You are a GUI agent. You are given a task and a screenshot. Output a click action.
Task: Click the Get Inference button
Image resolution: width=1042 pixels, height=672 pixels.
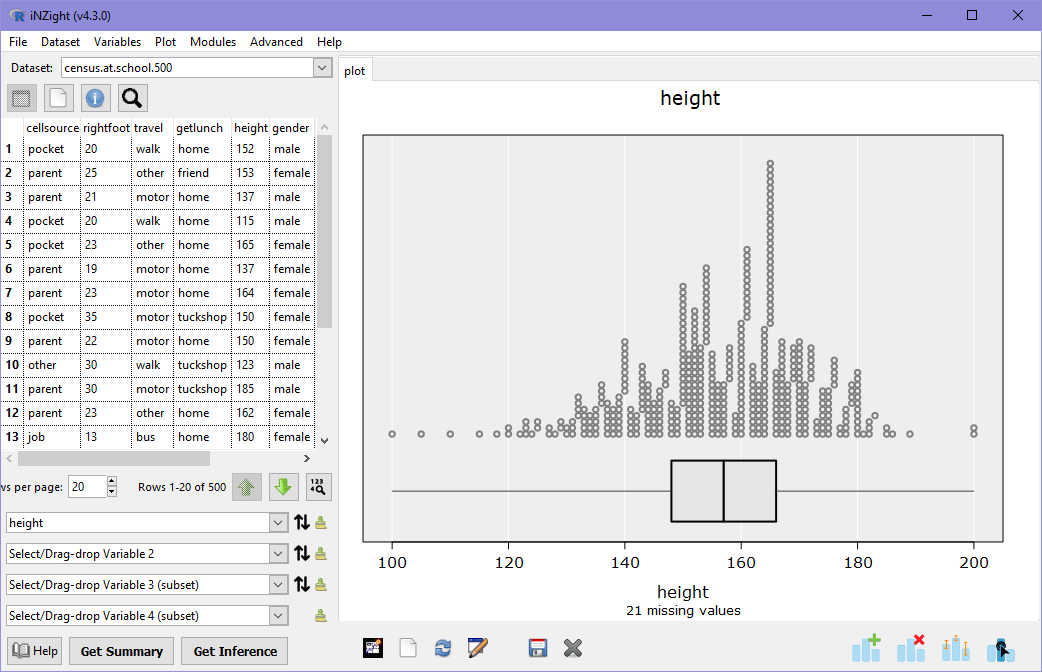(x=233, y=651)
